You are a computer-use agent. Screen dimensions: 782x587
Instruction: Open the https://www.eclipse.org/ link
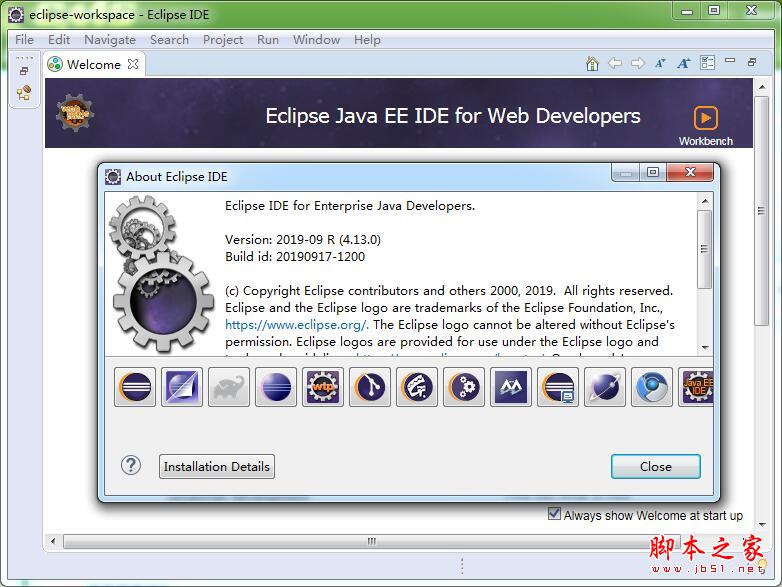coord(297,325)
